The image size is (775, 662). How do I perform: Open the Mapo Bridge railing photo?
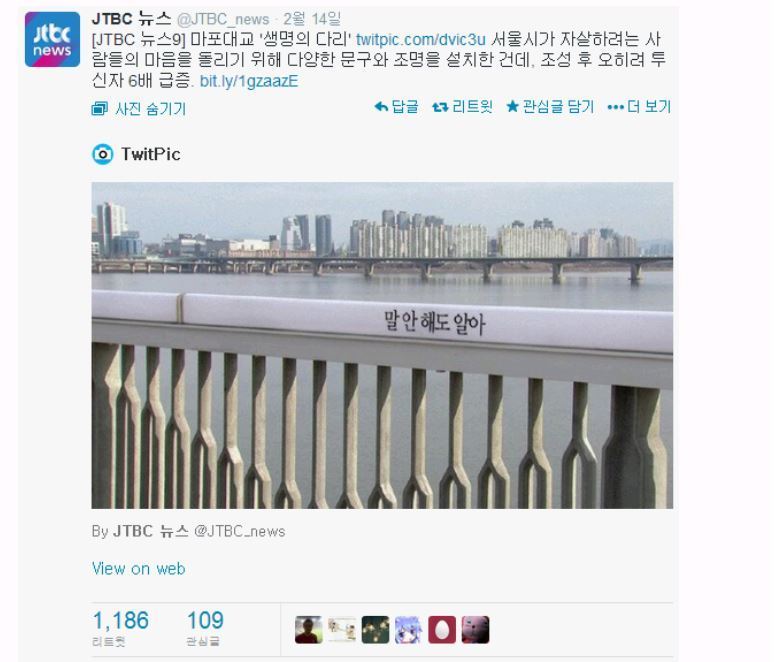tap(382, 346)
